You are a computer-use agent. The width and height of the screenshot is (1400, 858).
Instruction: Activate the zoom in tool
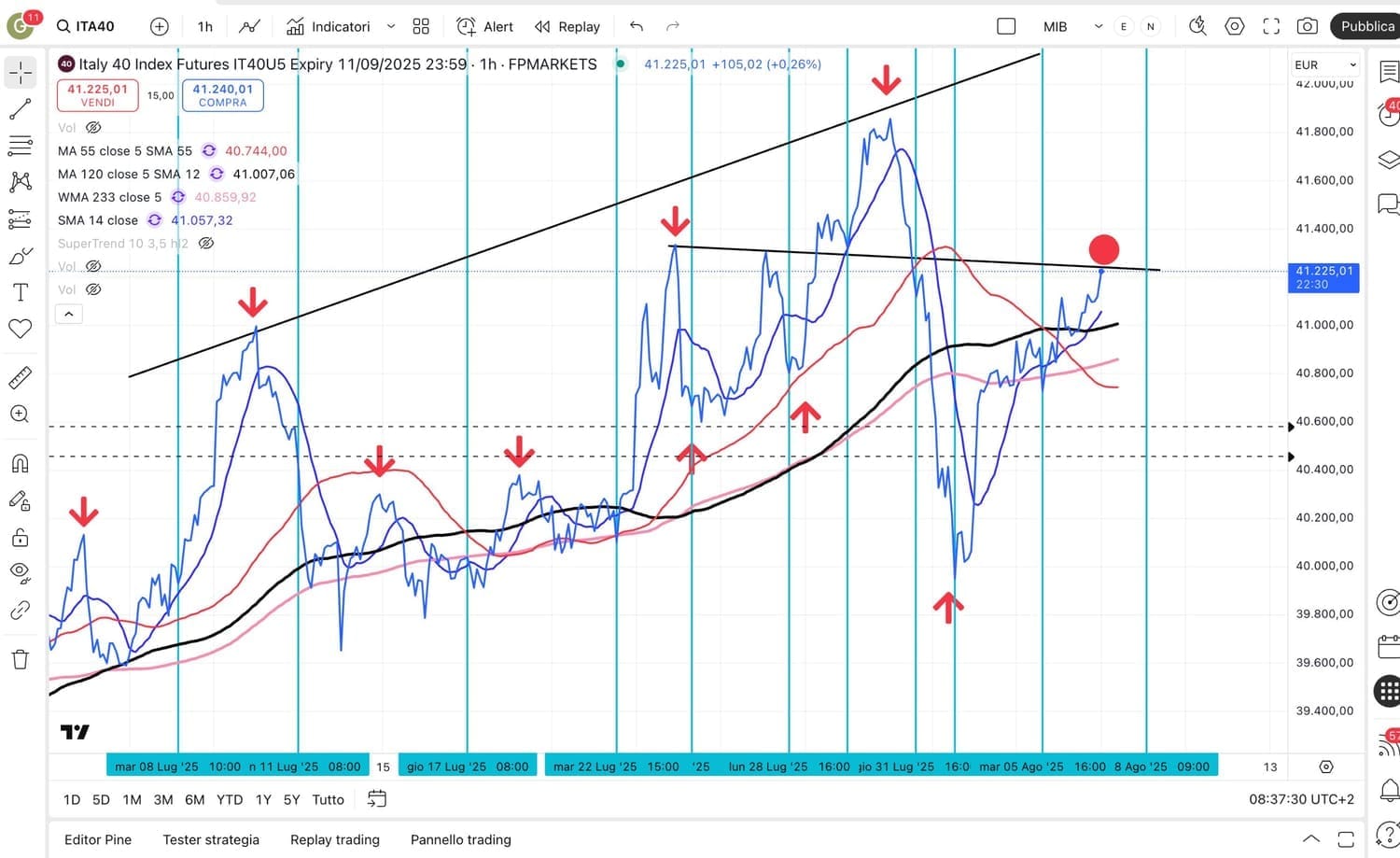(x=21, y=415)
